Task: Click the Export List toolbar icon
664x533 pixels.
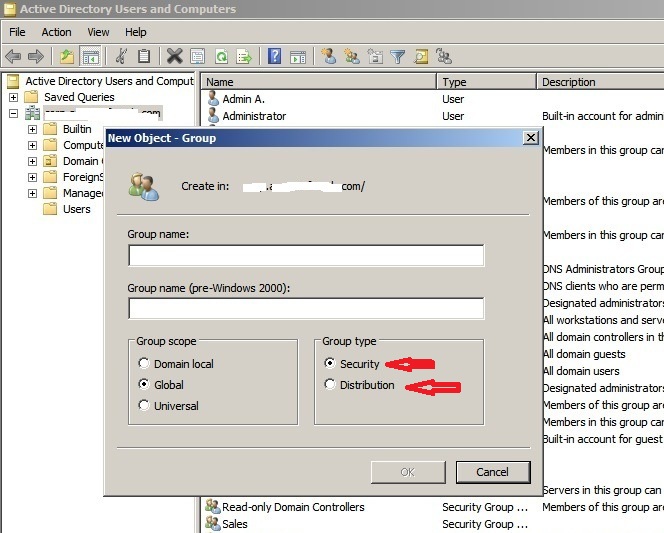Action: click(x=244, y=56)
